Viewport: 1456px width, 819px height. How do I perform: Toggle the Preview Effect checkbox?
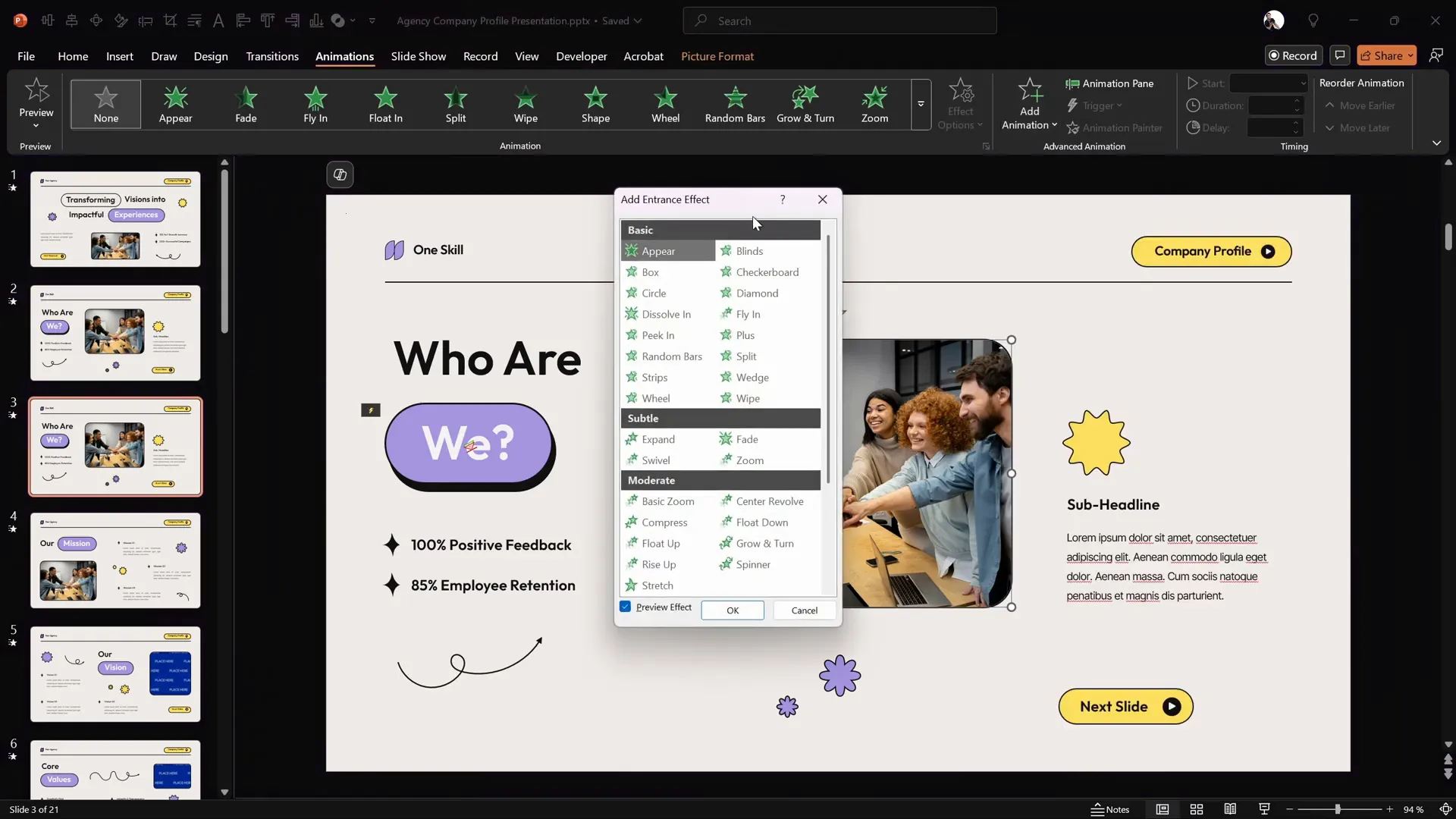(626, 607)
